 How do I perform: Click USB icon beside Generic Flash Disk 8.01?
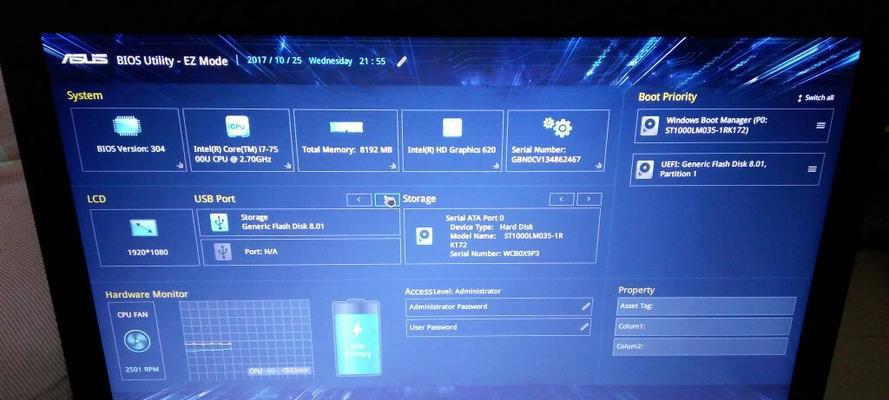click(x=219, y=222)
